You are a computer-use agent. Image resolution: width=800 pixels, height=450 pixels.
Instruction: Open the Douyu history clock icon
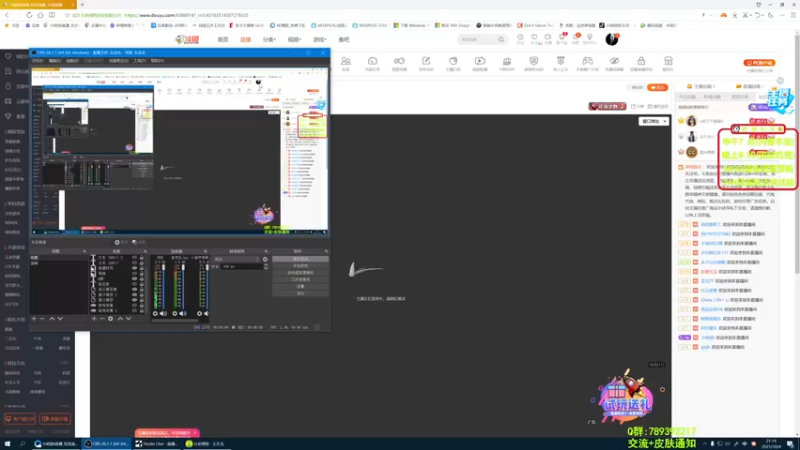[x=520, y=38]
